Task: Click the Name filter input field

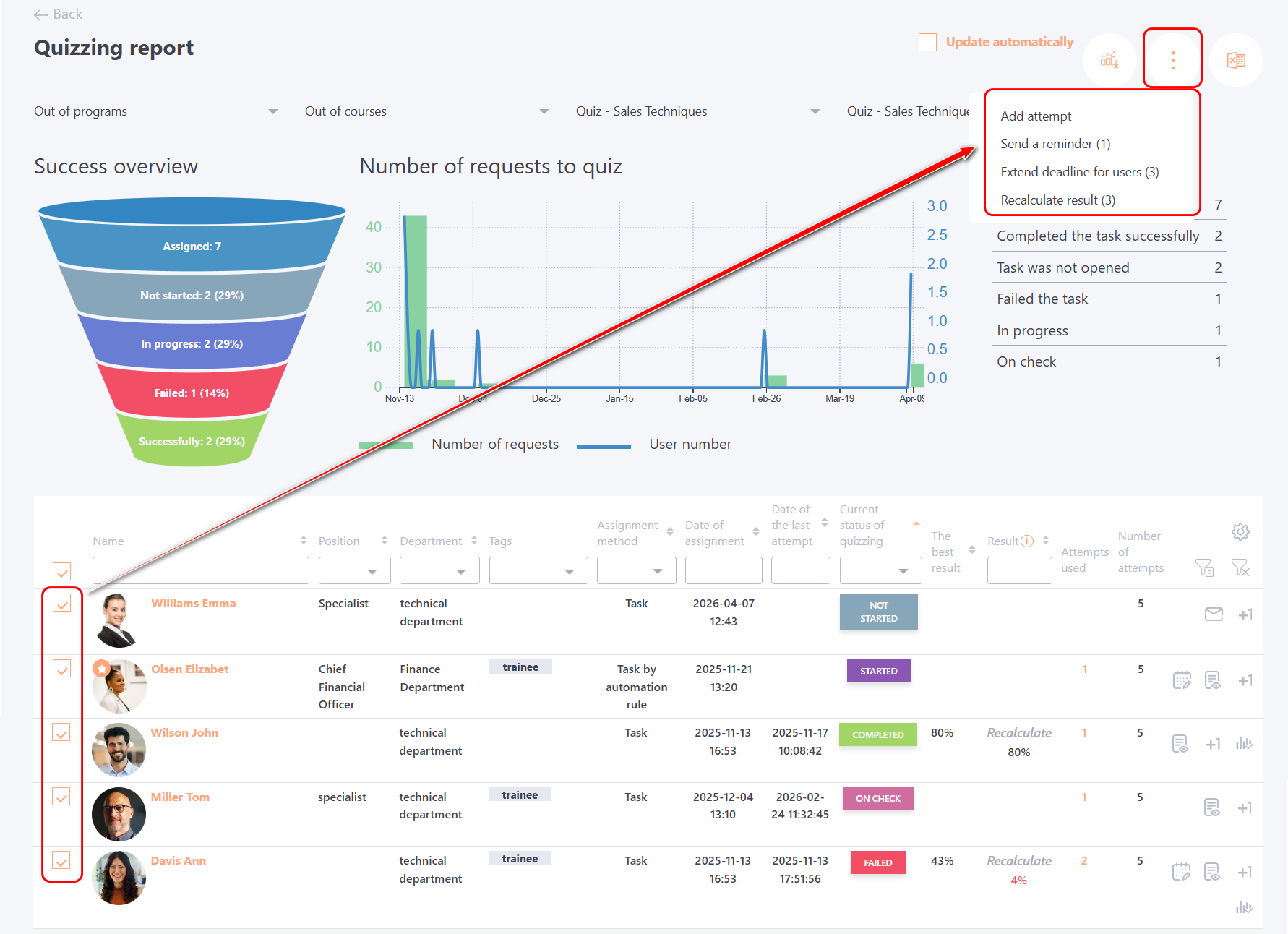Action: click(200, 571)
